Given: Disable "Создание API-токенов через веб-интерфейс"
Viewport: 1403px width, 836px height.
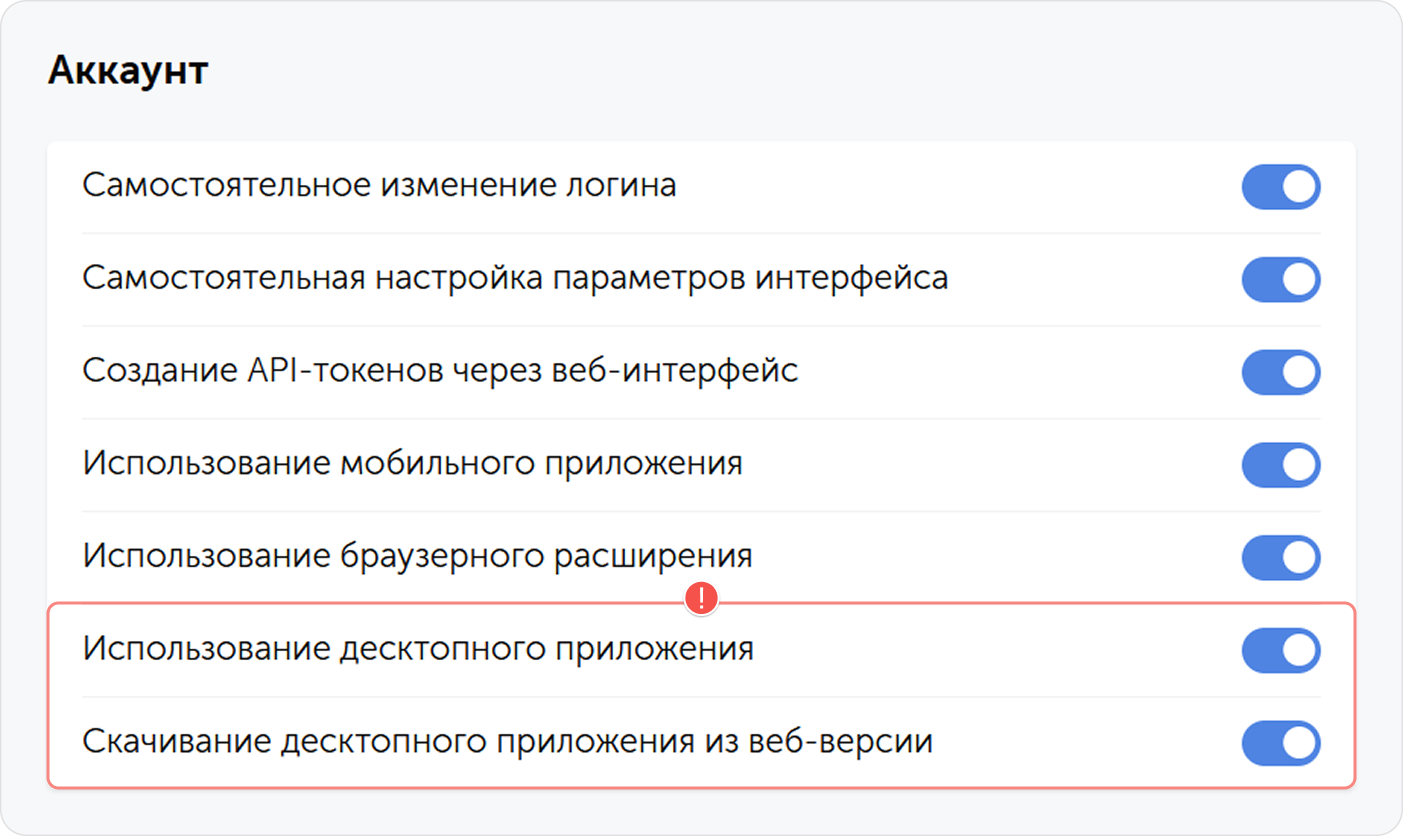Looking at the screenshot, I should pyautogui.click(x=1281, y=372).
